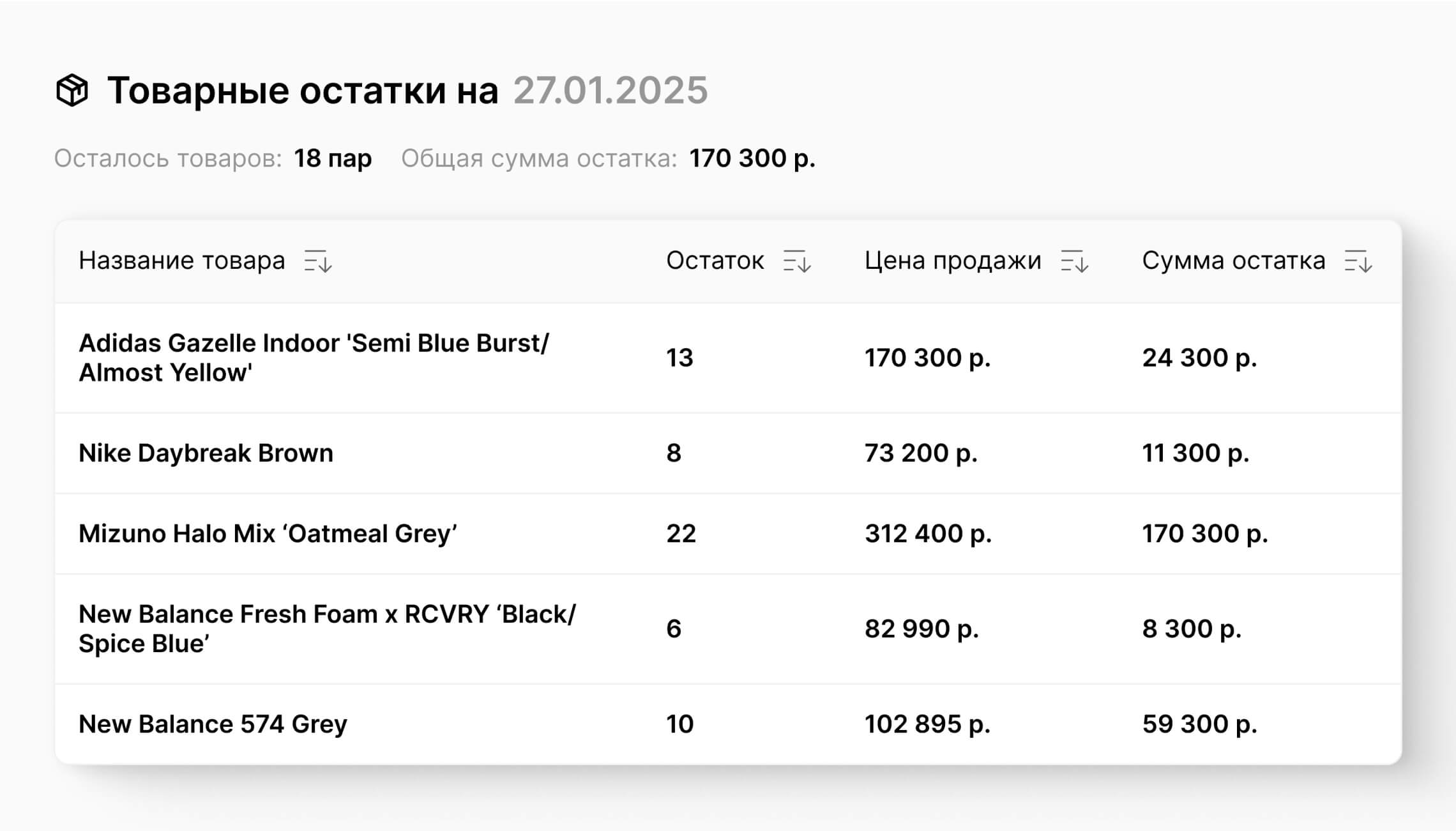
Task: Click the Осталось товаров label
Action: coord(168,158)
